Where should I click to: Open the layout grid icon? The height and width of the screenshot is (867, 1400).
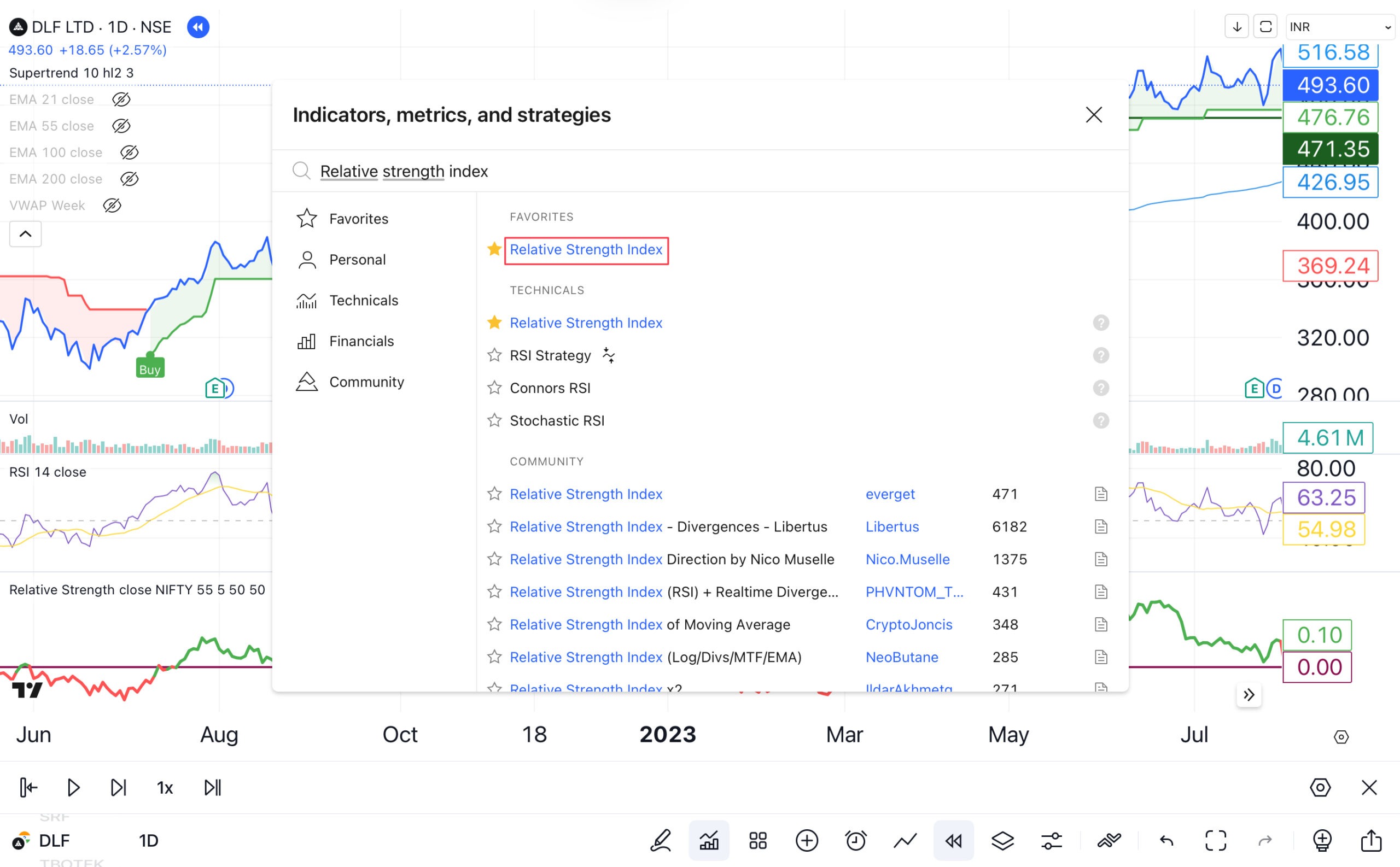coord(757,841)
